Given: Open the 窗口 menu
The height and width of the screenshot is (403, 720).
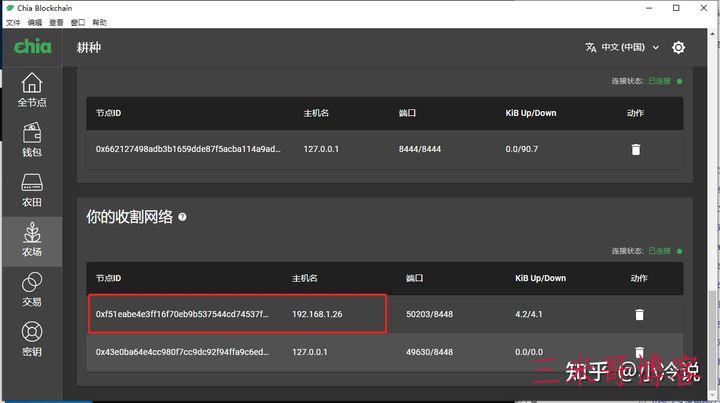Looking at the screenshot, I should (78, 22).
